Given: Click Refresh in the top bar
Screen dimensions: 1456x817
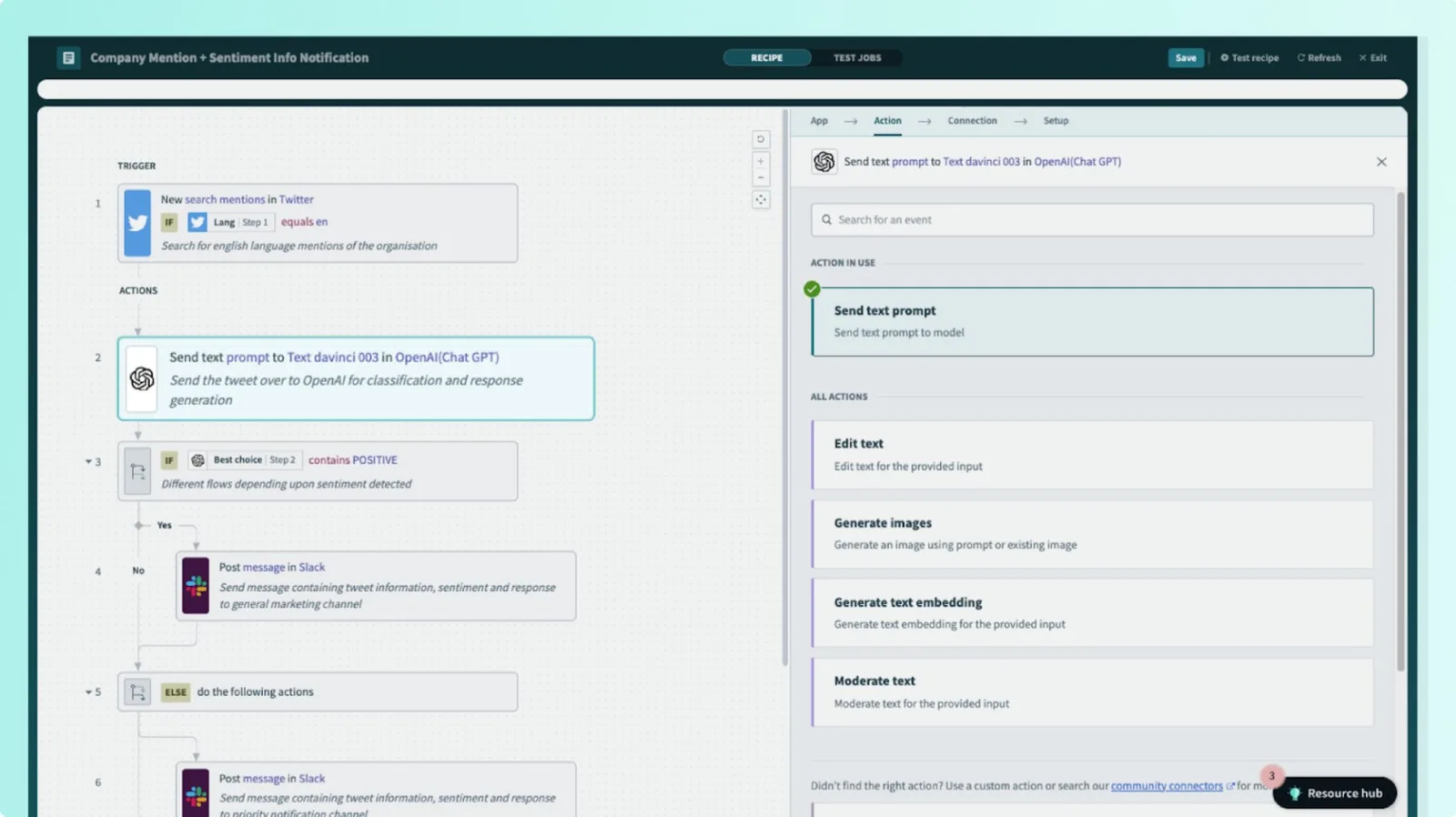Looking at the screenshot, I should pyautogui.click(x=1319, y=57).
